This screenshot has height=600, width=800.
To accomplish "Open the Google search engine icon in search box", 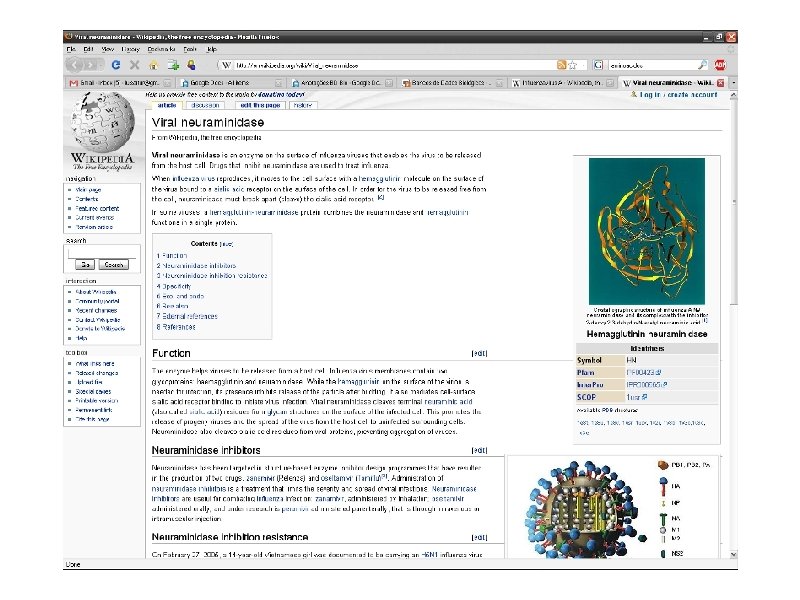I will point(598,65).
